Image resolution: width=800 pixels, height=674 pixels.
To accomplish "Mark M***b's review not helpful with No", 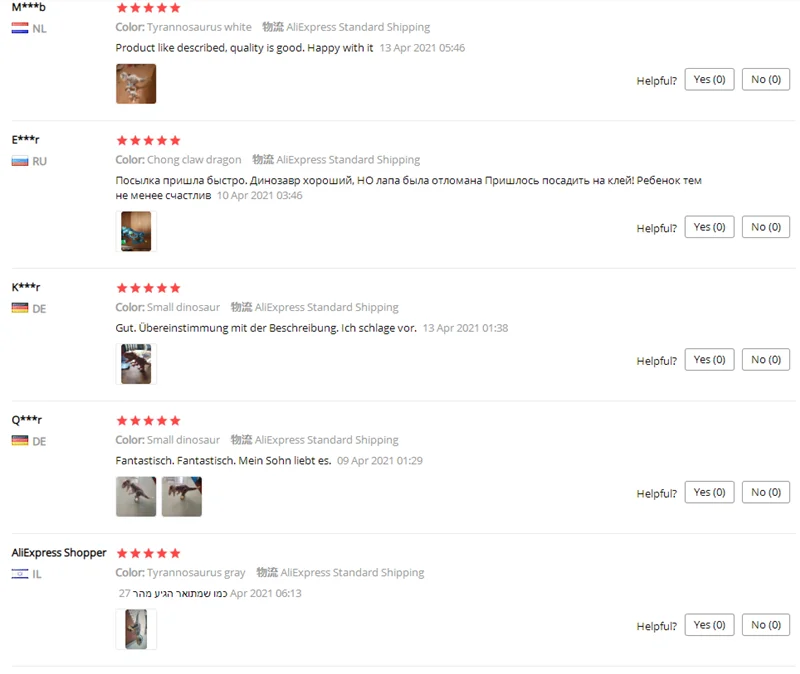I will click(766, 80).
